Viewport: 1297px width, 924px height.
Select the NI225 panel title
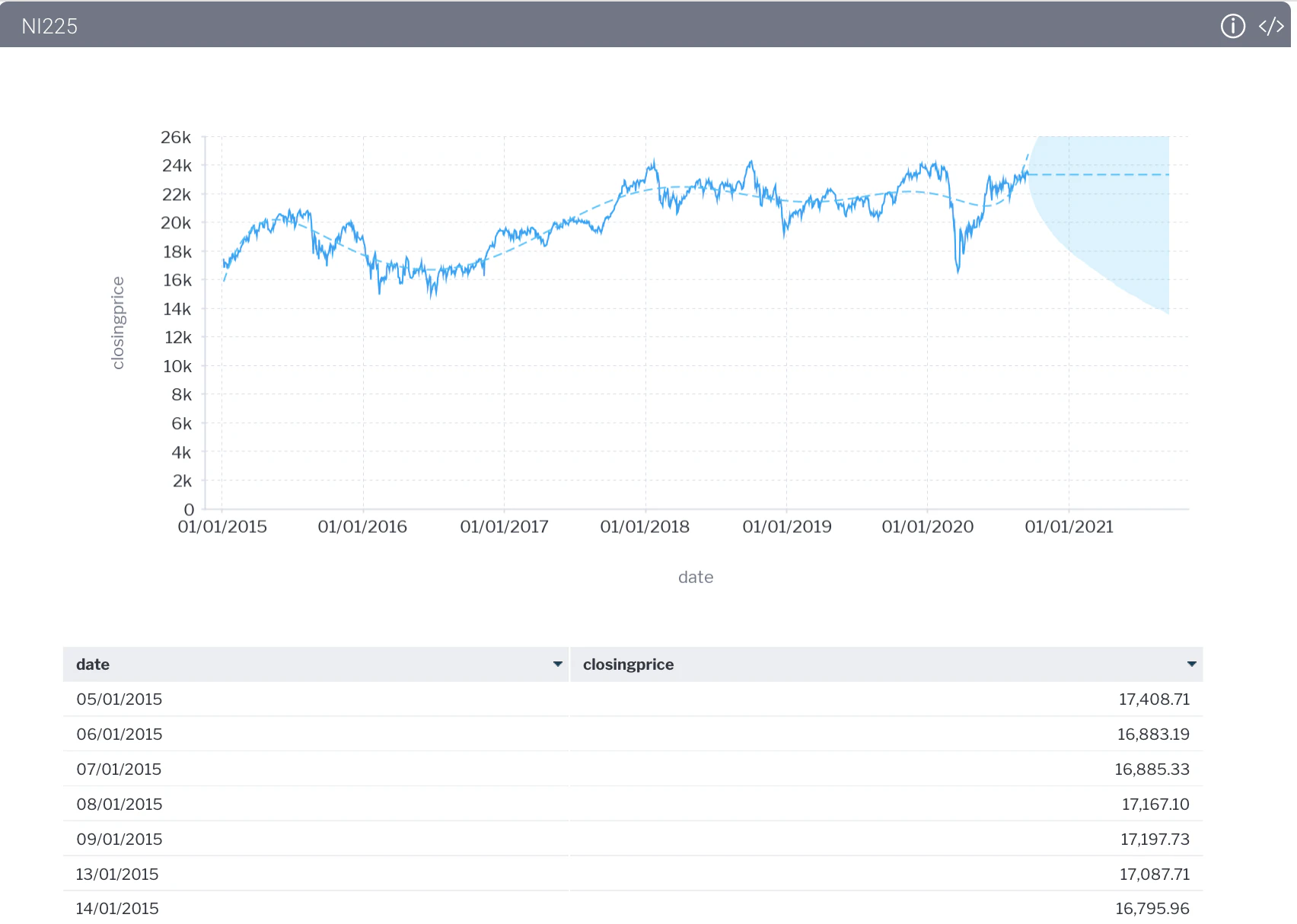[49, 27]
